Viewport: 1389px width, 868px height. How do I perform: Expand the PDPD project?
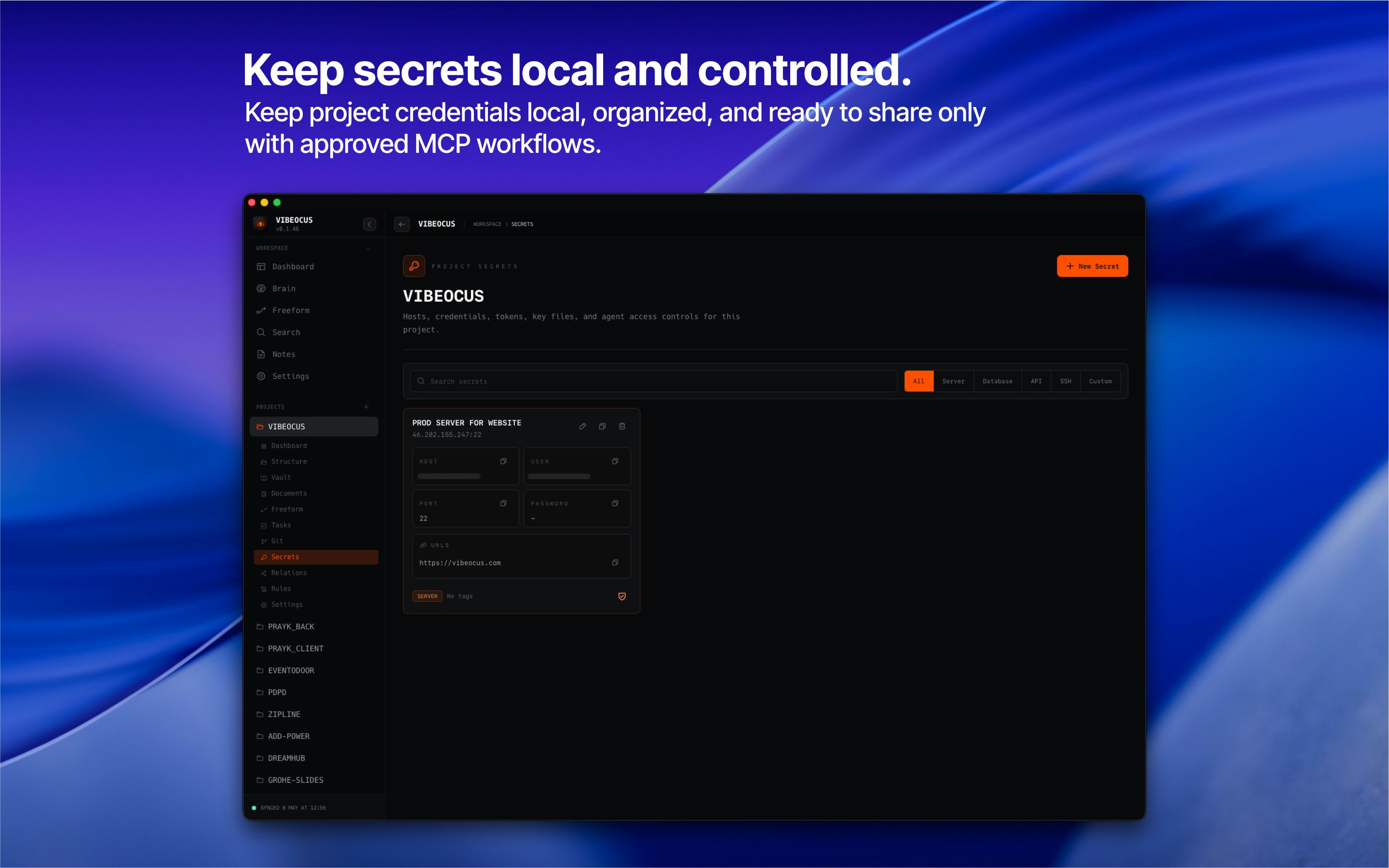point(314,692)
